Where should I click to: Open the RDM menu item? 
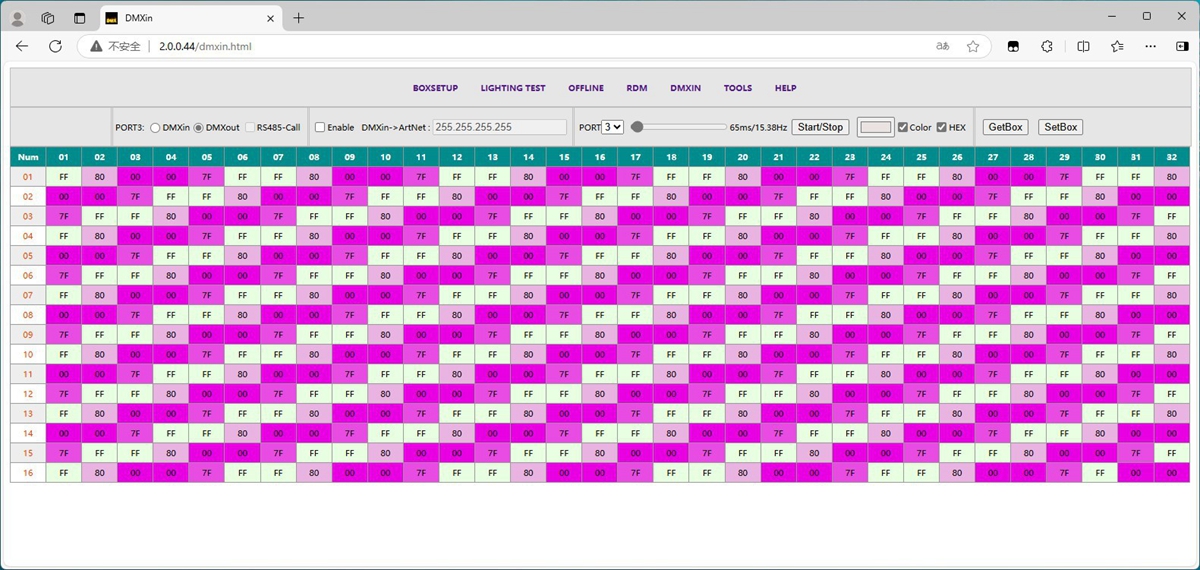[636, 88]
